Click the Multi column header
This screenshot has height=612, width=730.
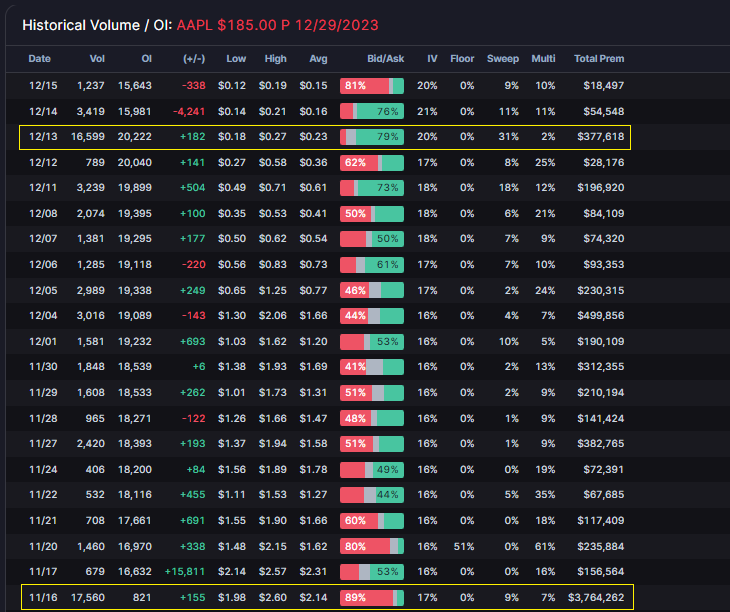click(x=543, y=59)
